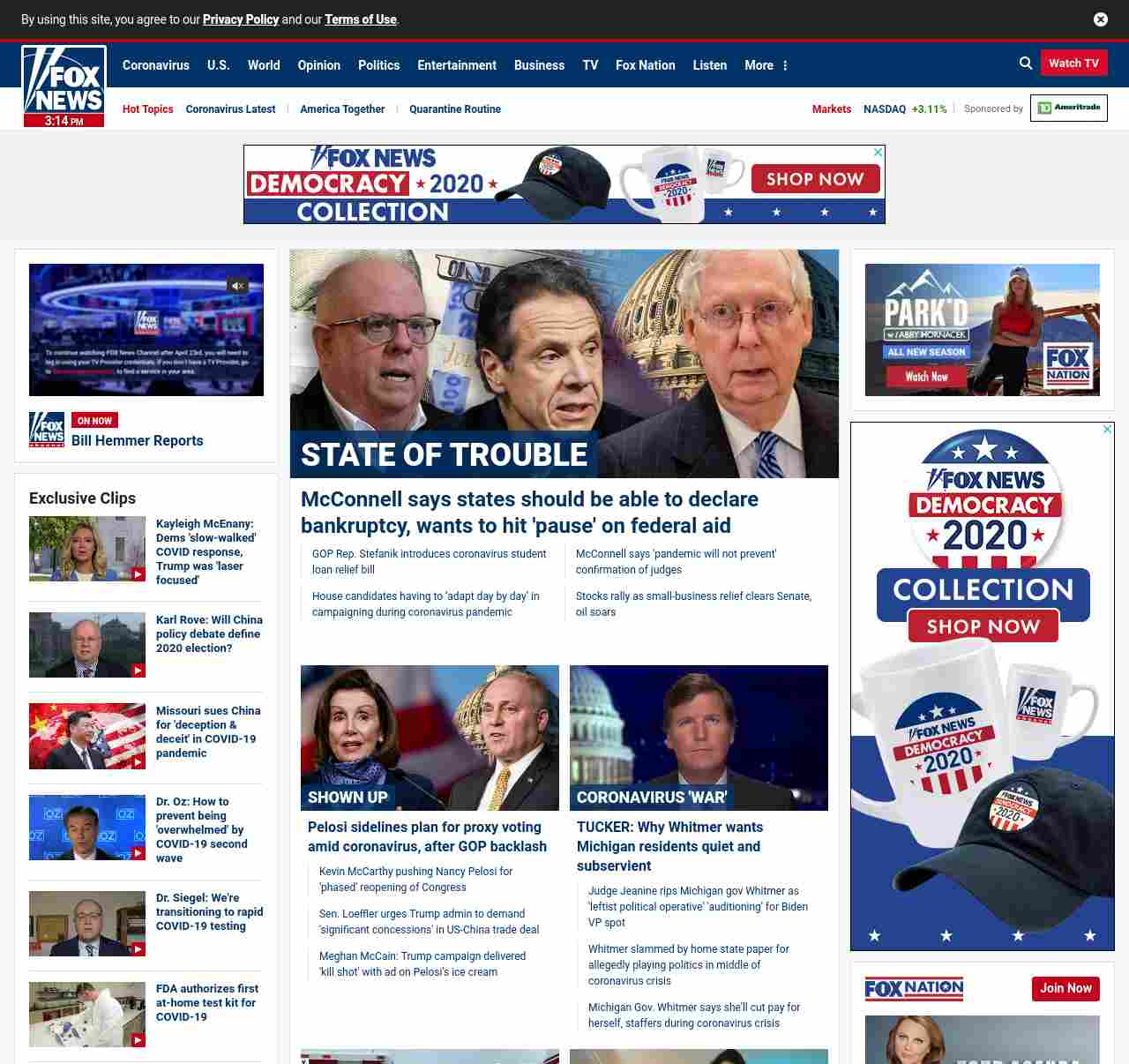Click the Join Now button
Screen dimensions: 1129x1064
tap(1065, 988)
